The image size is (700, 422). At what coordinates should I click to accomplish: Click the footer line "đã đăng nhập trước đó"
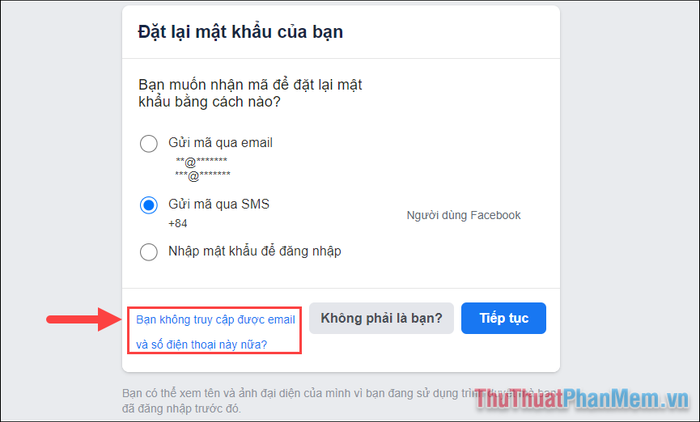coord(181,409)
